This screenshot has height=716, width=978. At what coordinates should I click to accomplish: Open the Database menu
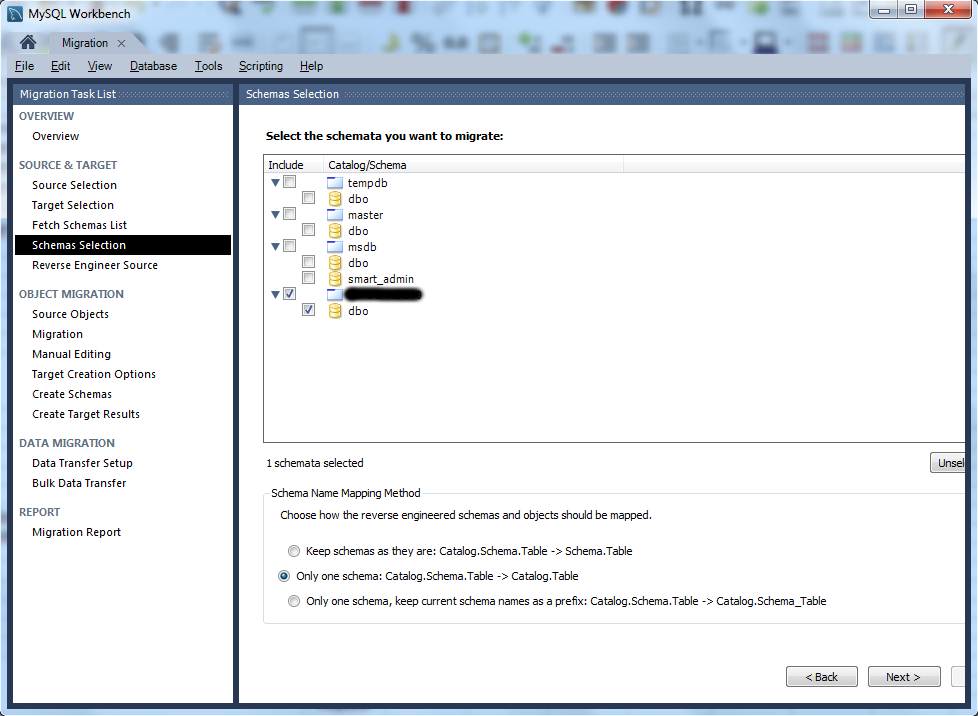[153, 66]
